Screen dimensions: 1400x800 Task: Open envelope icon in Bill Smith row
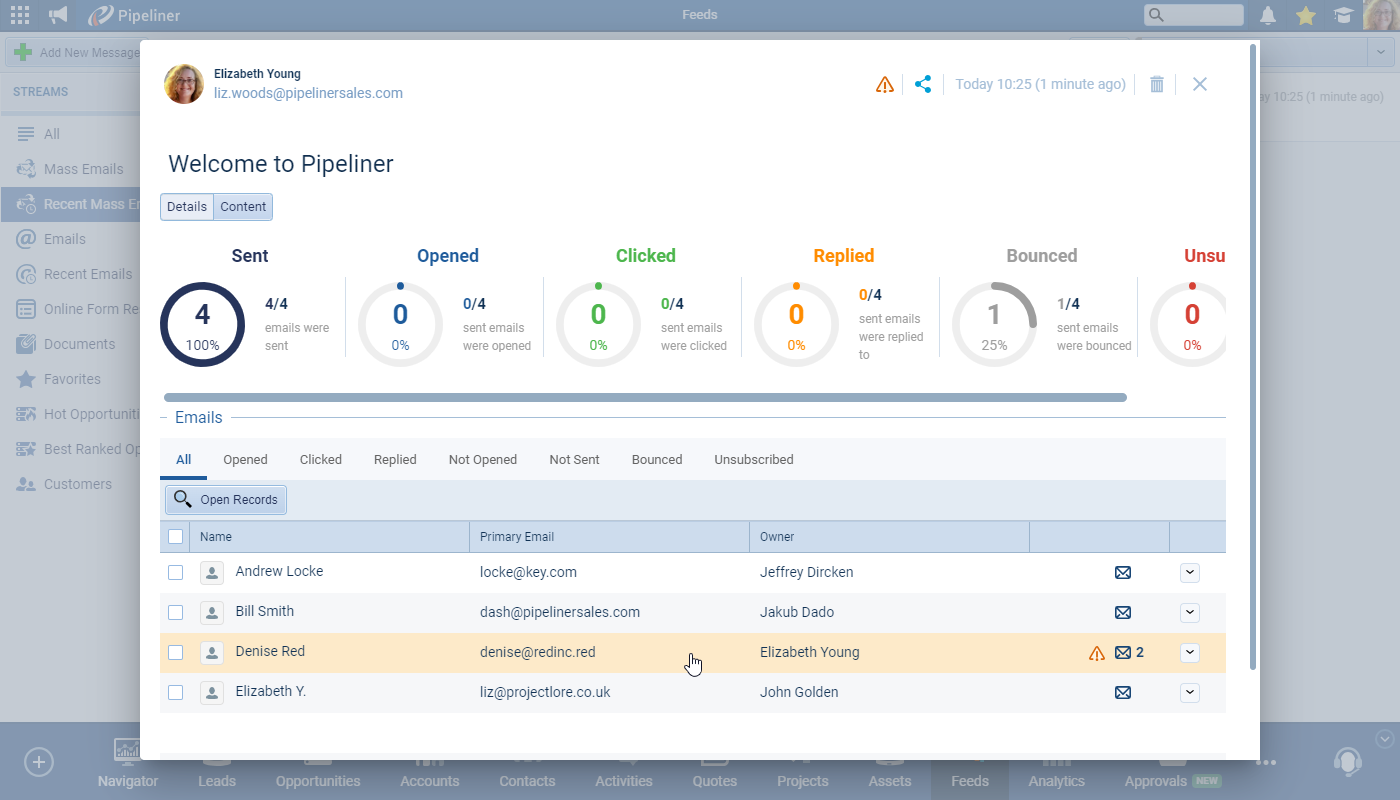(x=1123, y=612)
